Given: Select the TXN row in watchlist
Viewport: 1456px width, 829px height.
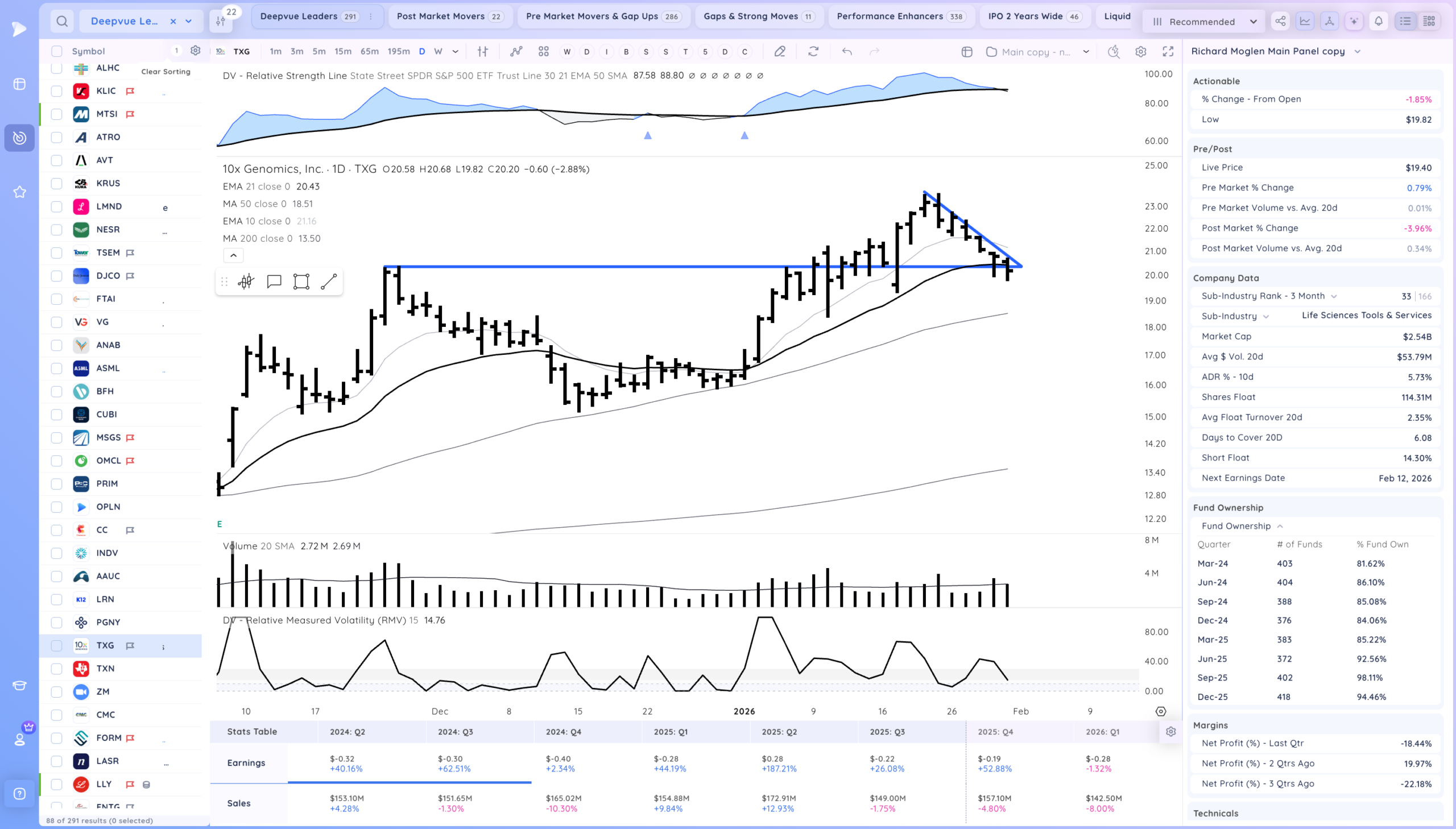Looking at the screenshot, I should (x=121, y=669).
